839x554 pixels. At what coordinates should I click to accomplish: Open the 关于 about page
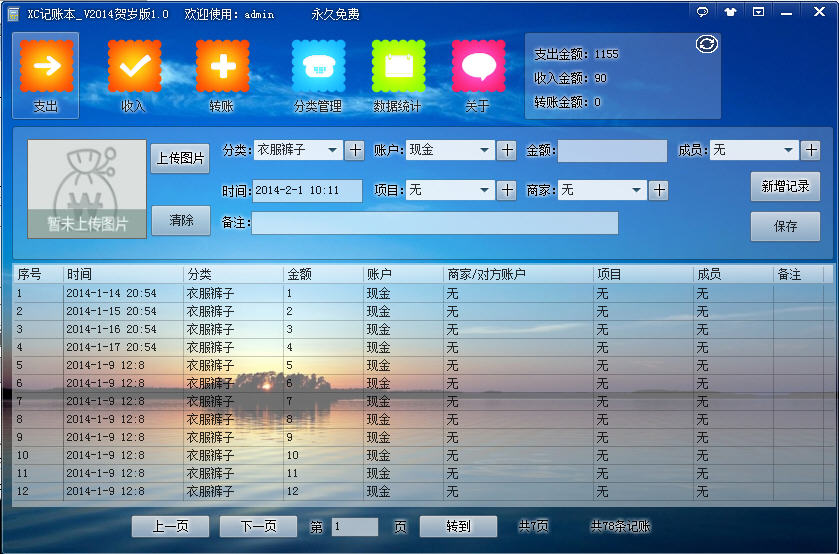point(477,74)
